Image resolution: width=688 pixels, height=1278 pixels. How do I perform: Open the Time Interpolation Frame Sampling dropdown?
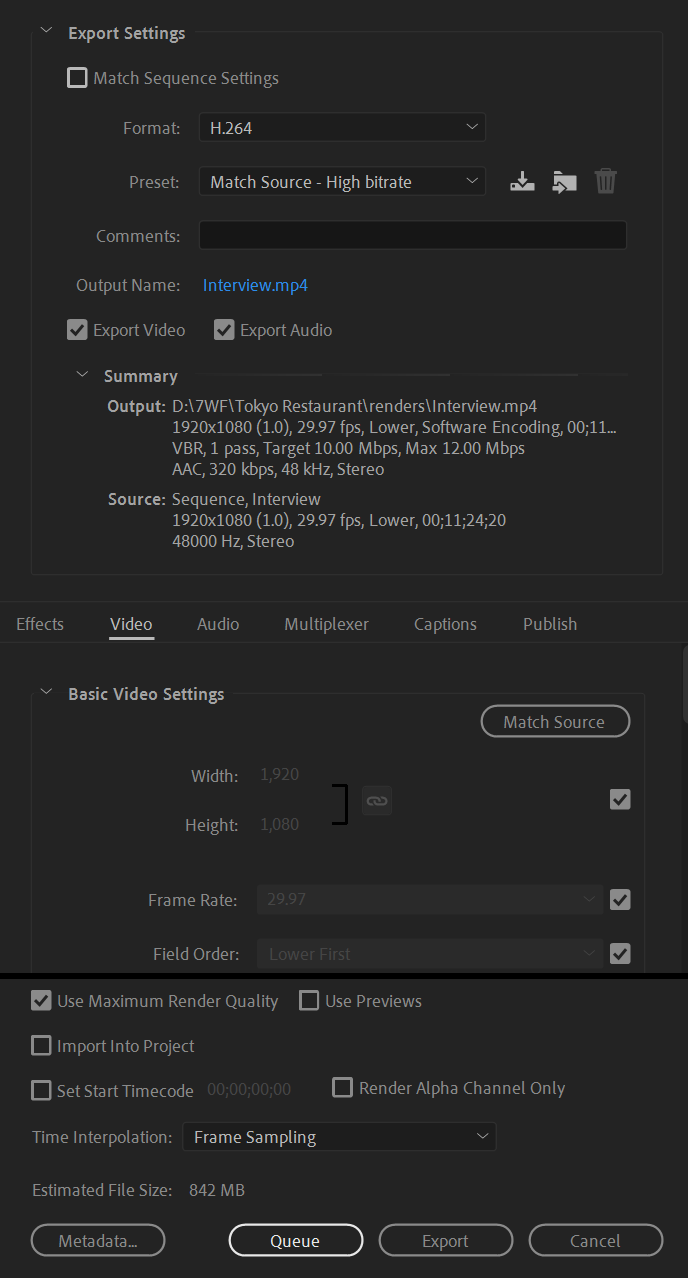[x=339, y=1137]
